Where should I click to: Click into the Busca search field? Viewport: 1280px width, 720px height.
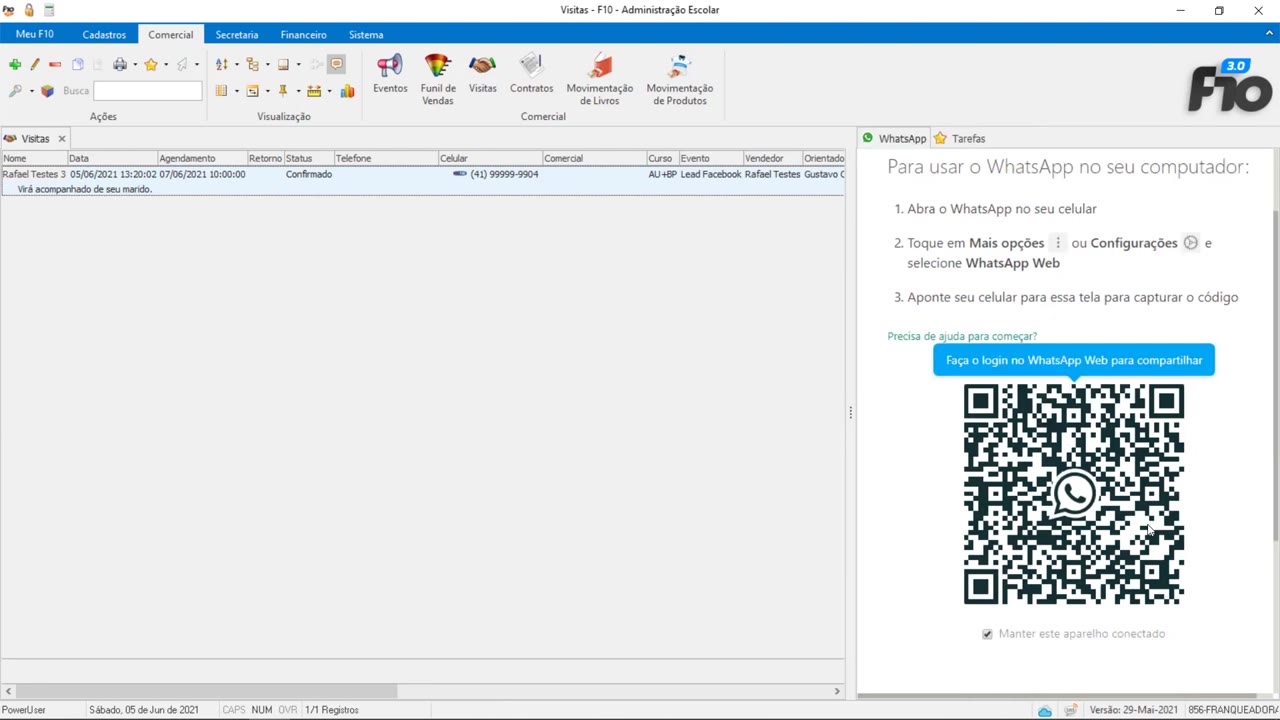coord(148,91)
